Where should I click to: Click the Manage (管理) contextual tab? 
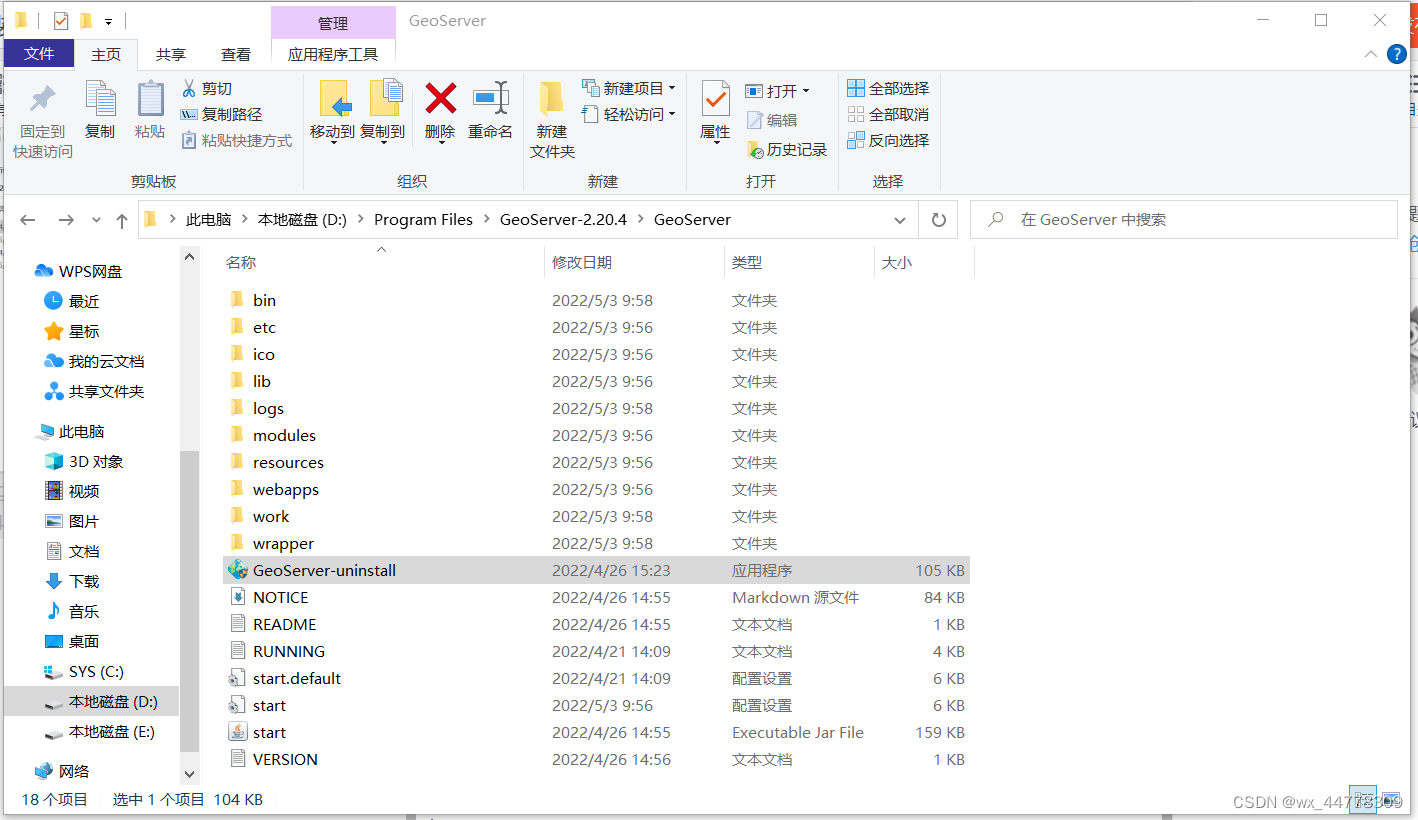(x=333, y=23)
